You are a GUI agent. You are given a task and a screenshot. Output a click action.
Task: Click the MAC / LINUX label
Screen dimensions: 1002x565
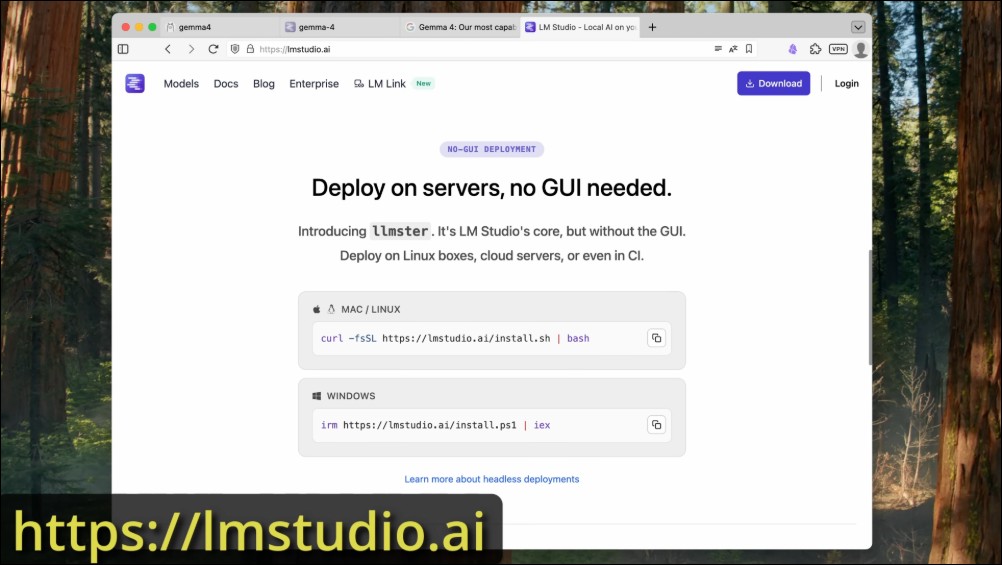(371, 309)
